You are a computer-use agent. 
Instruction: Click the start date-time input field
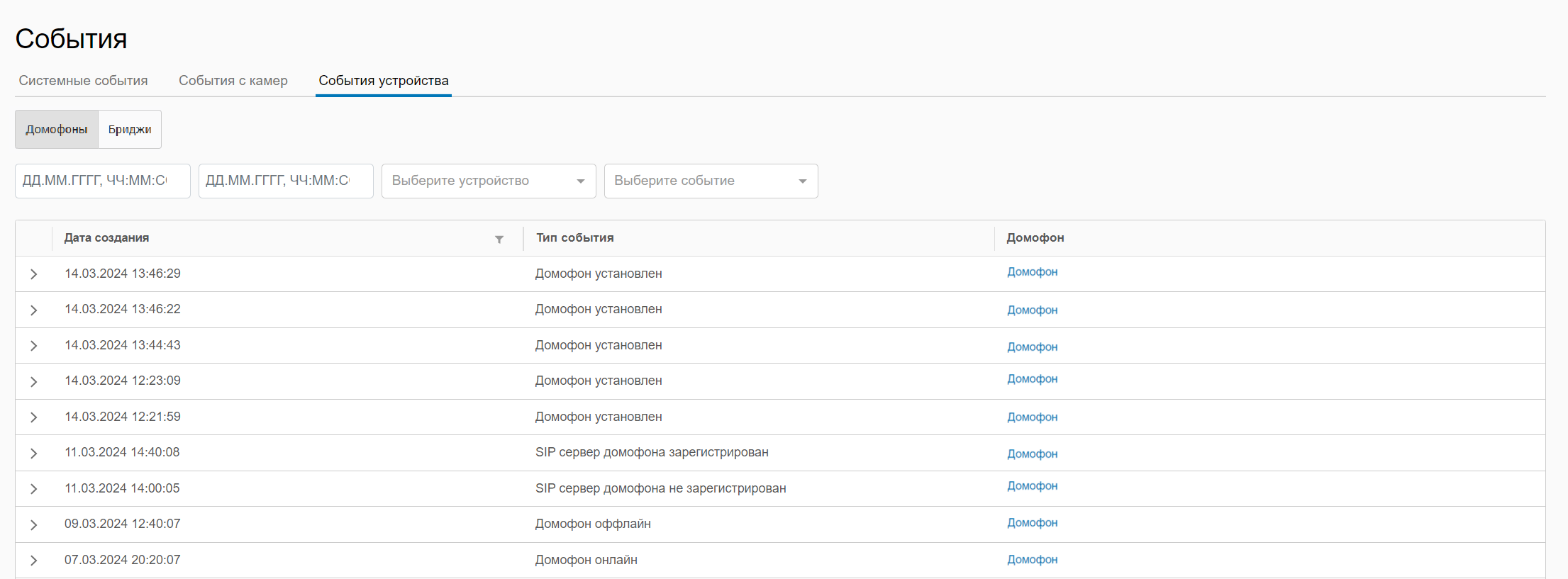tap(102, 181)
